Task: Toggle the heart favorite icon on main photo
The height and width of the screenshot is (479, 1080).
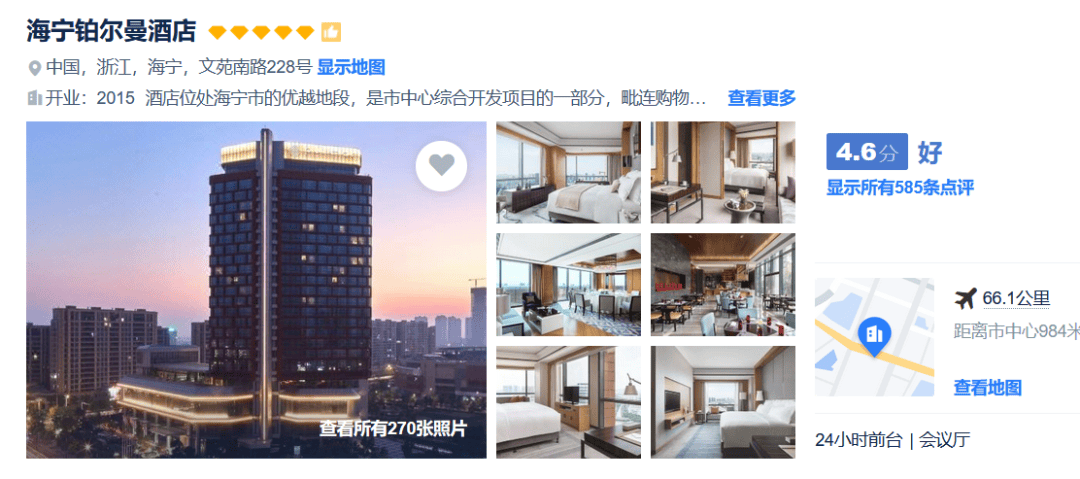Action: (442, 165)
